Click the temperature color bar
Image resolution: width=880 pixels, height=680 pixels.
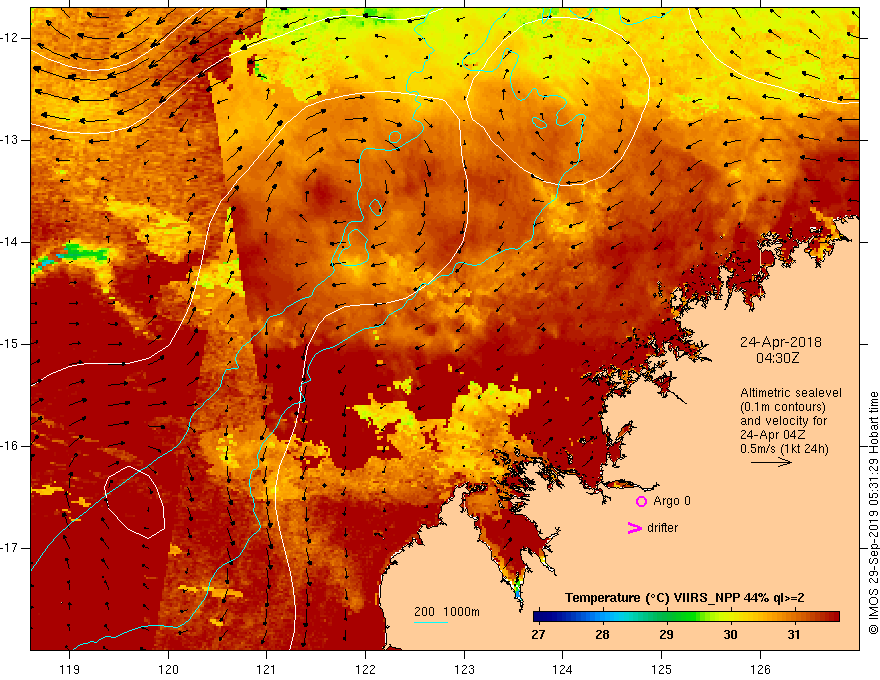click(686, 616)
